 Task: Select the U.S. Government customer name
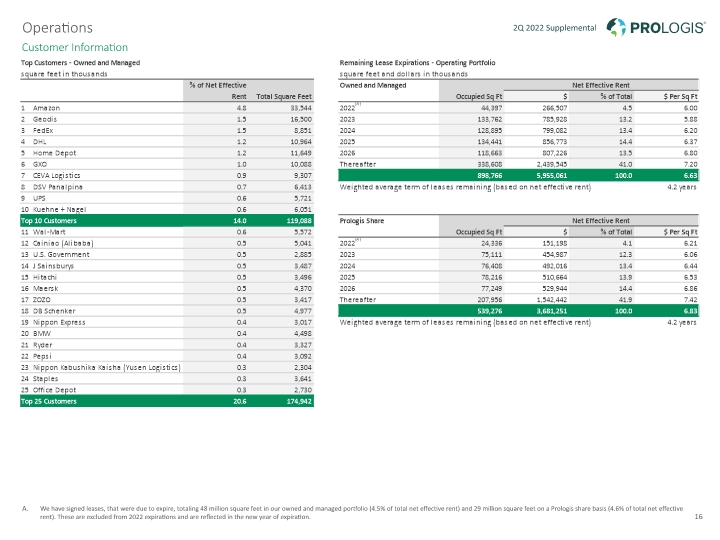point(61,254)
